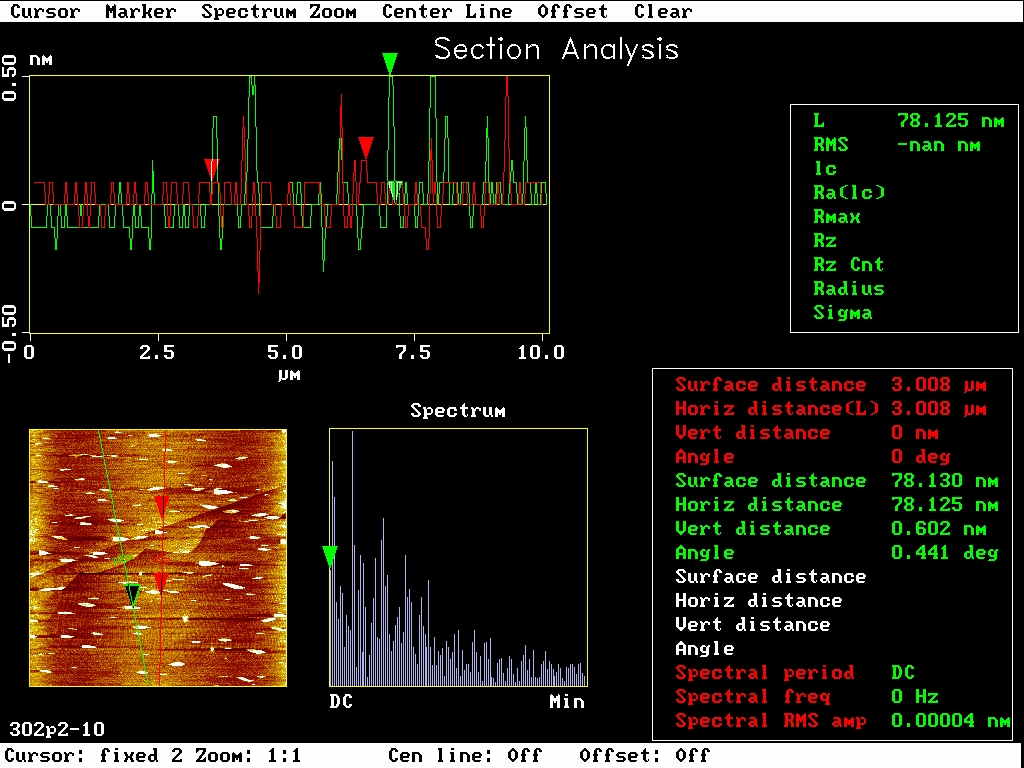Click the Ra(lc) label
Image resolution: width=1024 pixels, height=768 pixels.
coord(849,193)
